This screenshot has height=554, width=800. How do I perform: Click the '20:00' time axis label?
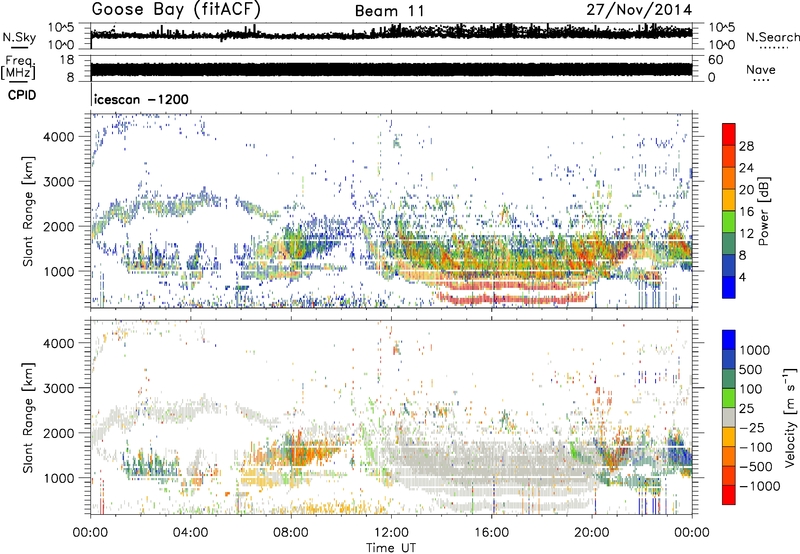pyautogui.click(x=591, y=533)
